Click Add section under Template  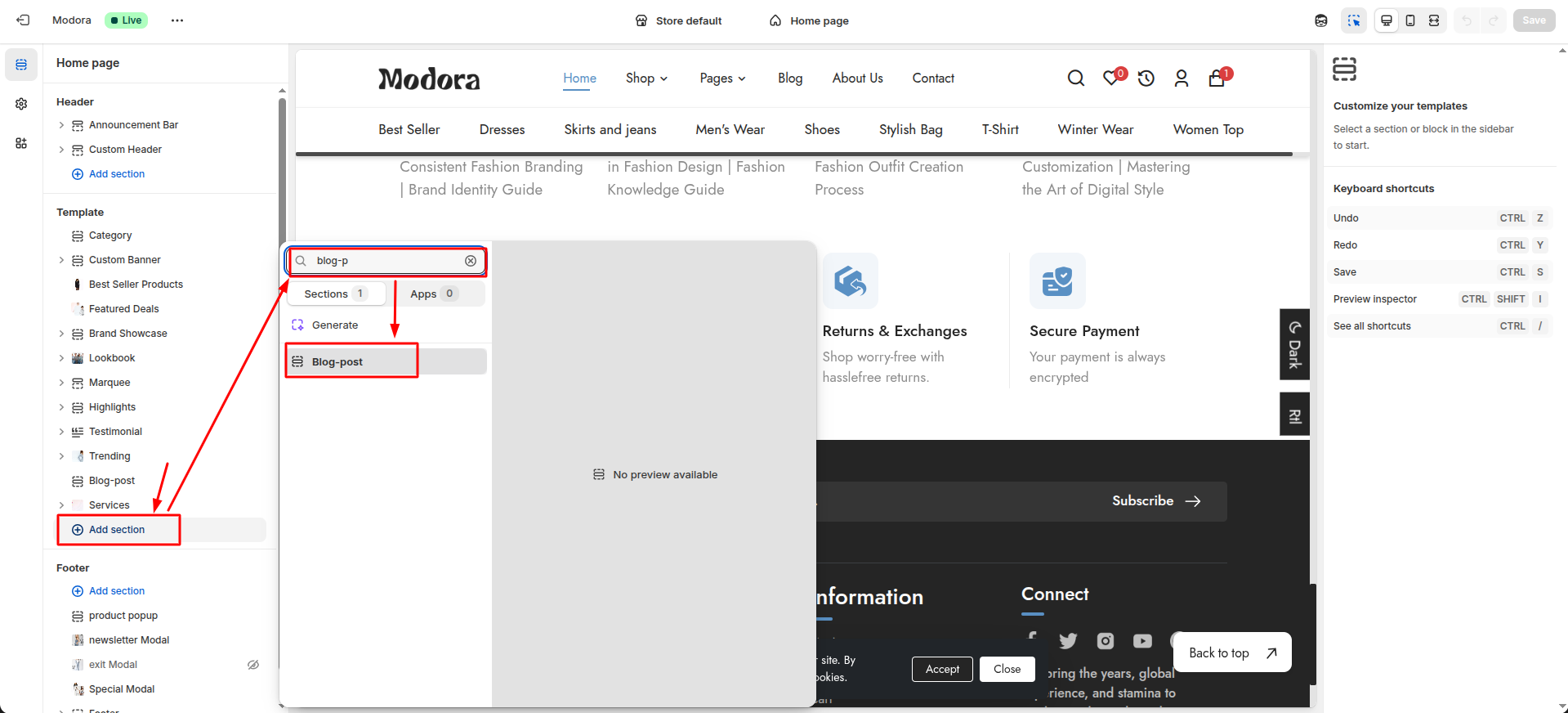point(109,530)
